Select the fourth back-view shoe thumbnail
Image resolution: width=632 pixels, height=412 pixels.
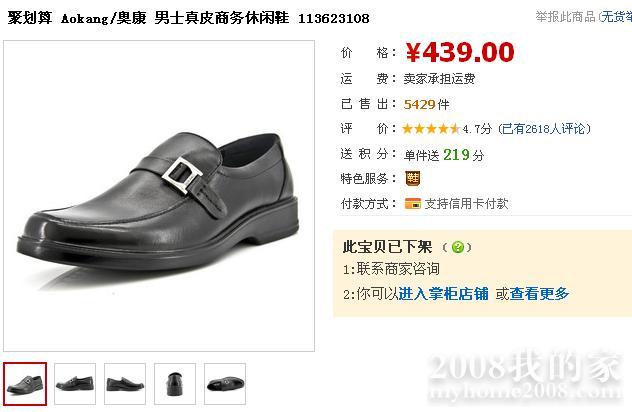pos(175,384)
